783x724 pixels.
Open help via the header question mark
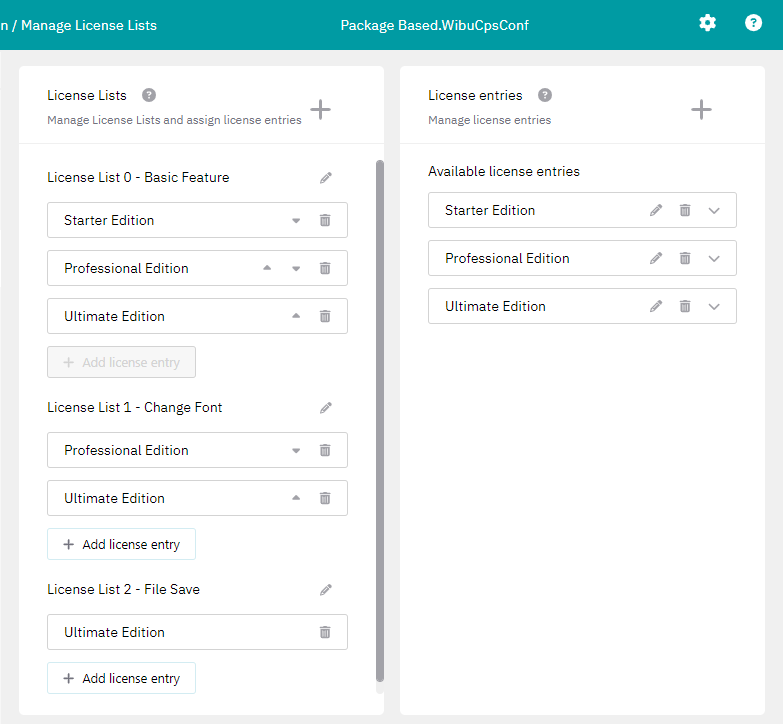(753, 23)
